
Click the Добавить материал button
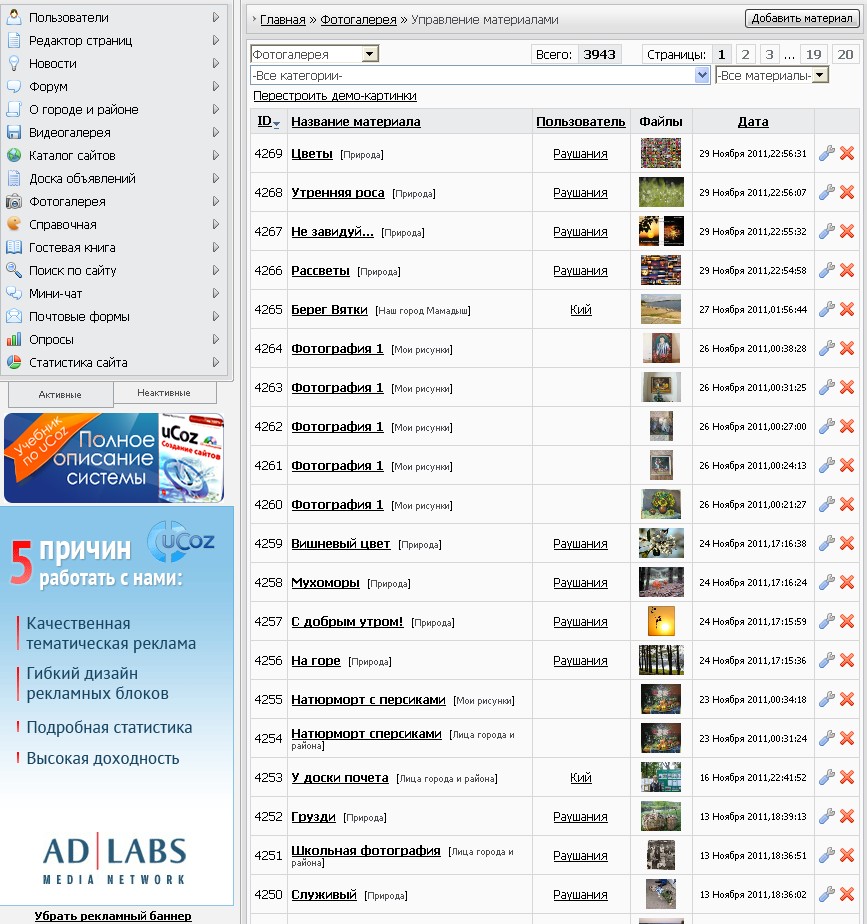801,18
